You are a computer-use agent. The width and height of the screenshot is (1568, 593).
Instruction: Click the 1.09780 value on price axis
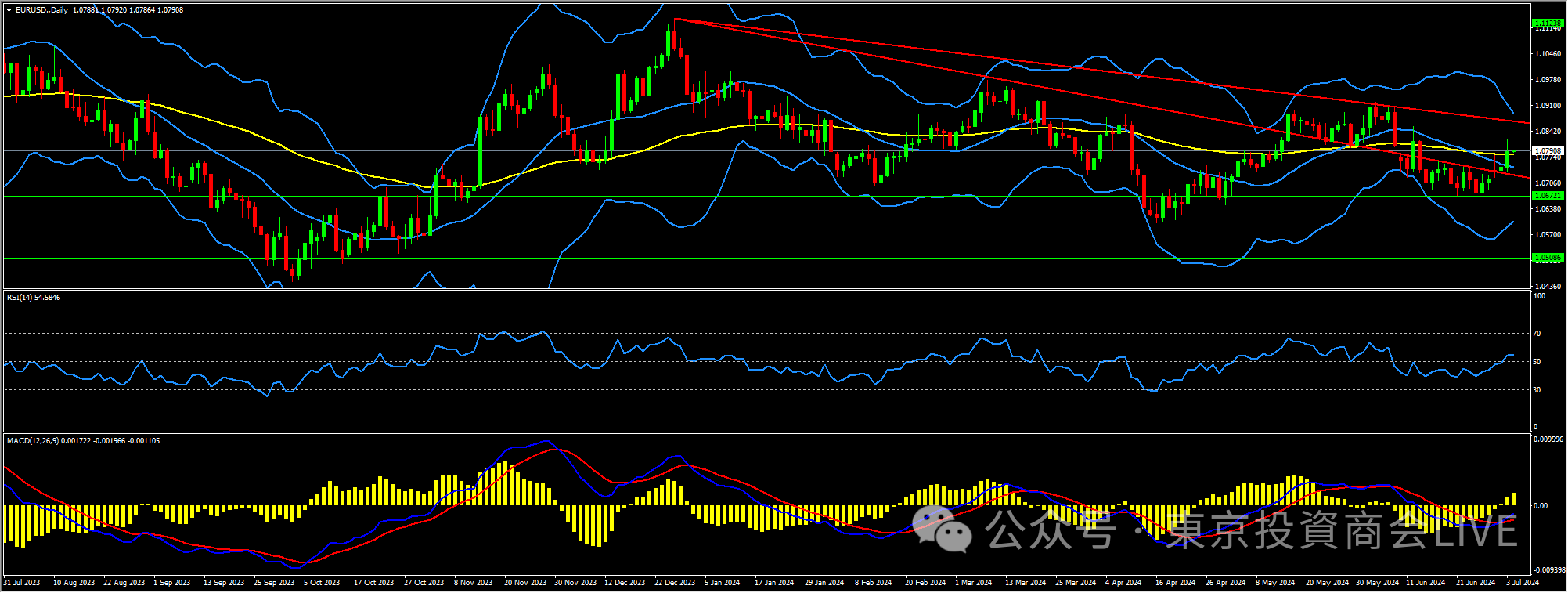(1548, 80)
